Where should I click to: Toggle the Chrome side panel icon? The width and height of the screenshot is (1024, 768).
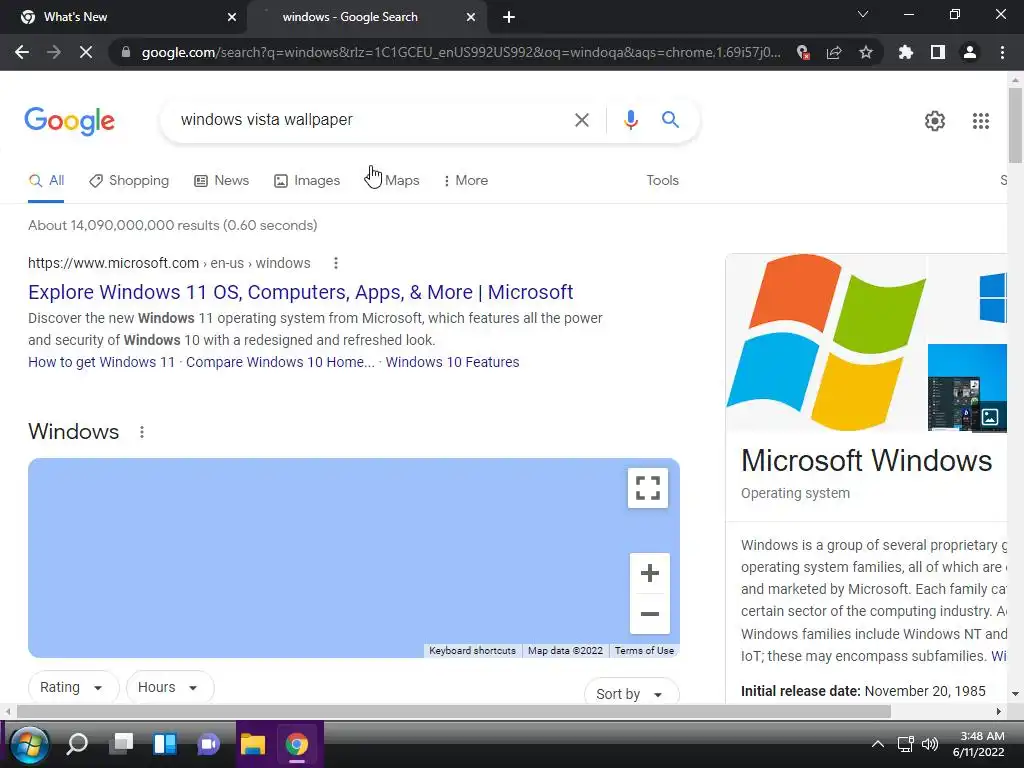tap(938, 52)
